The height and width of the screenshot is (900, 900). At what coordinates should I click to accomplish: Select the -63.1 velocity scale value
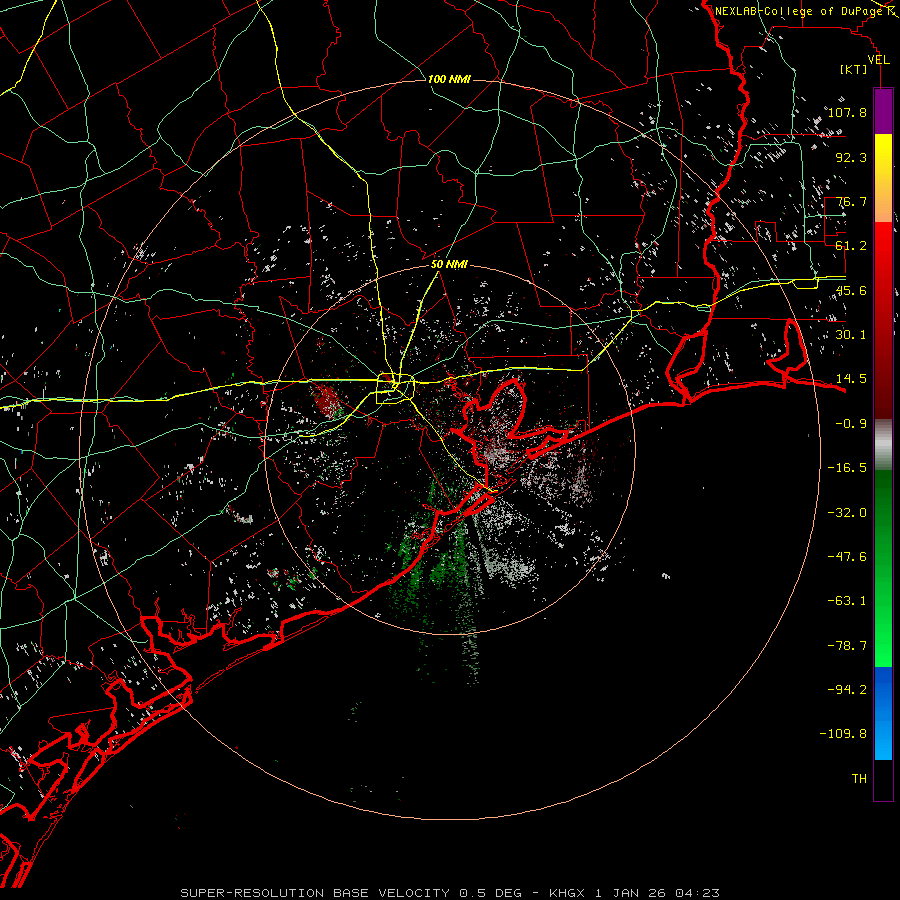[847, 601]
